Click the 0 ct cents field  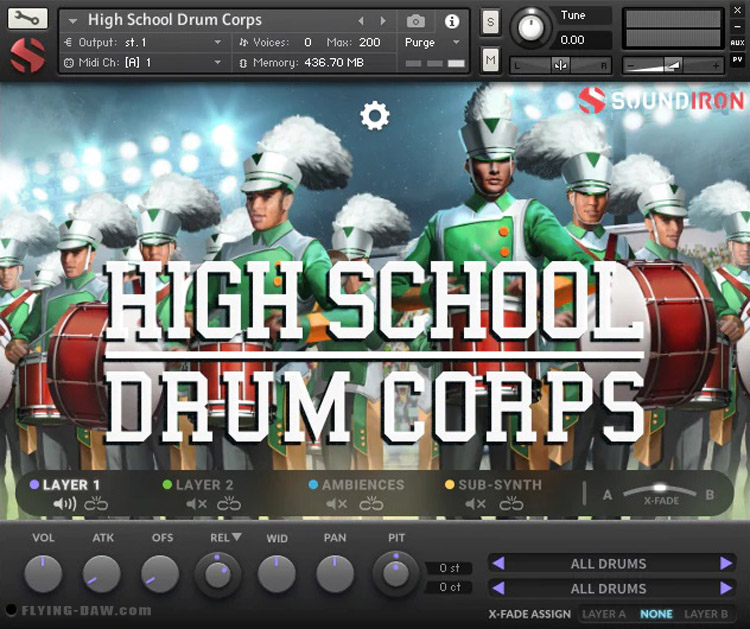449,587
